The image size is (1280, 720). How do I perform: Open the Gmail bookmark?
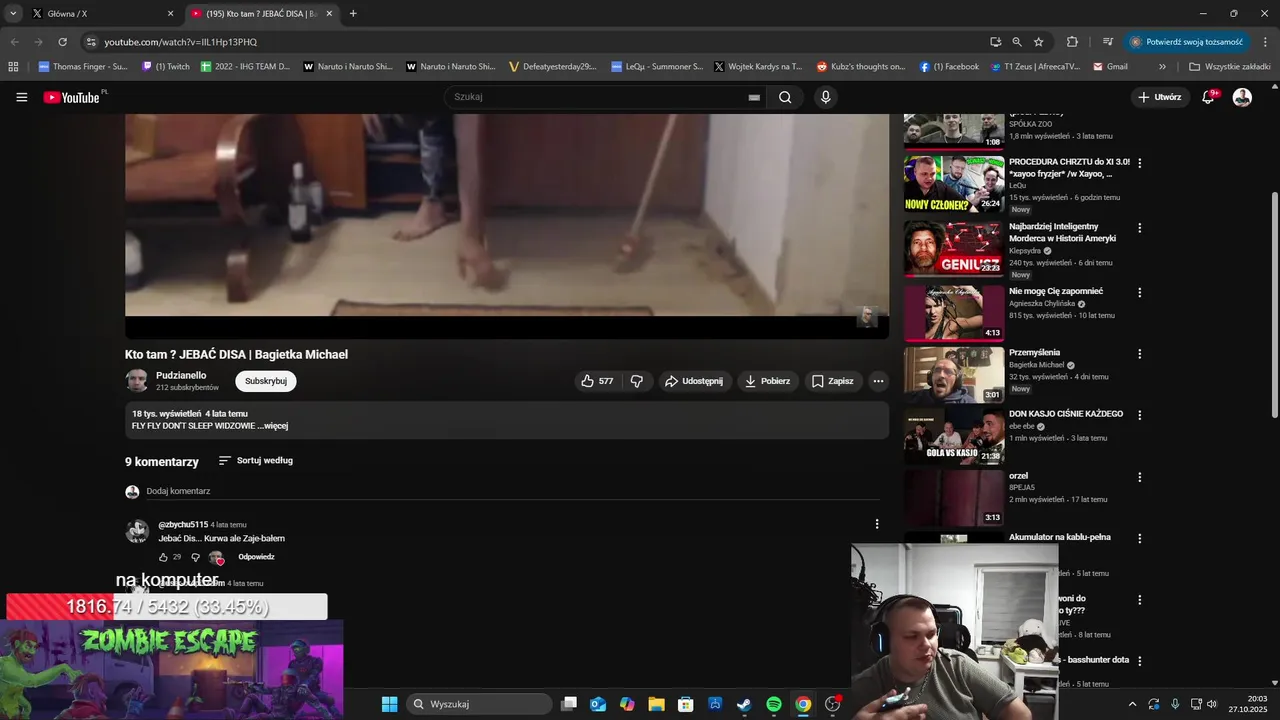(1110, 67)
